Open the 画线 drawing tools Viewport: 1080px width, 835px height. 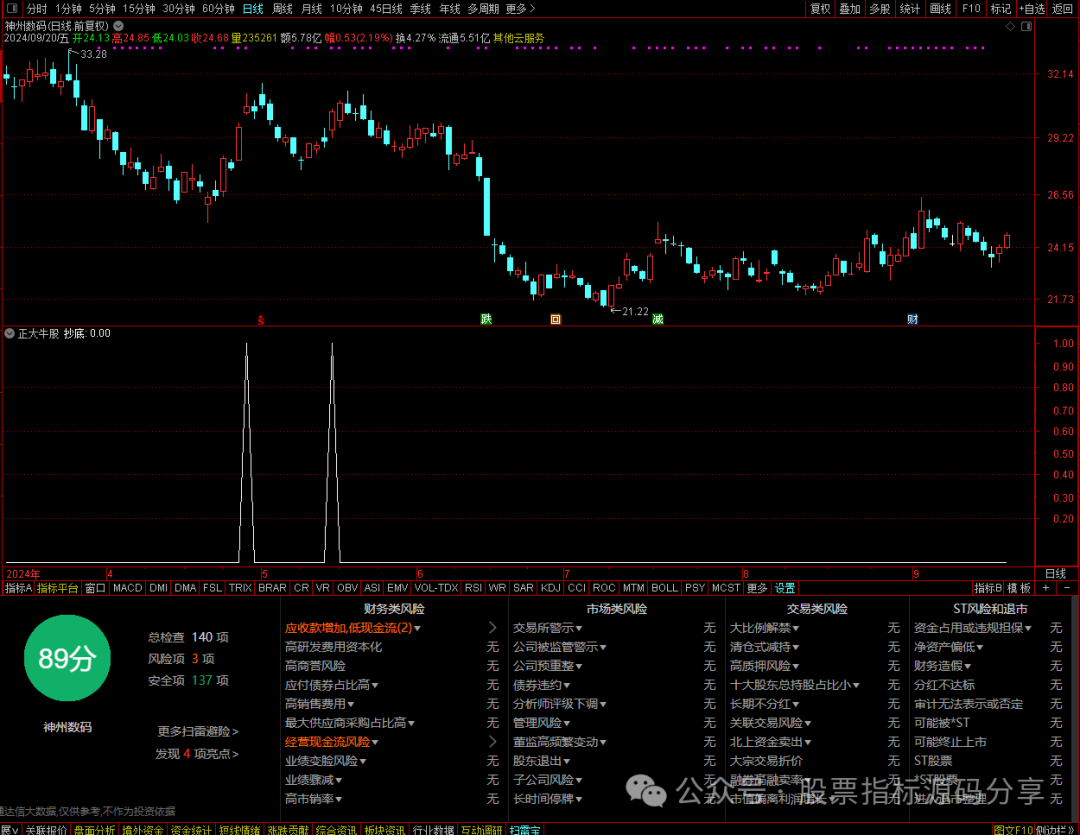pyautogui.click(x=940, y=8)
